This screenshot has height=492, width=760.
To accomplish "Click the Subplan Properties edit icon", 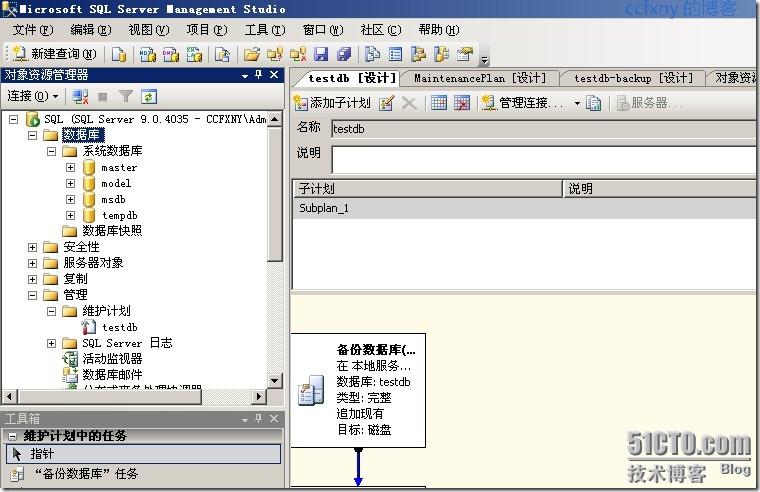I will pos(386,103).
